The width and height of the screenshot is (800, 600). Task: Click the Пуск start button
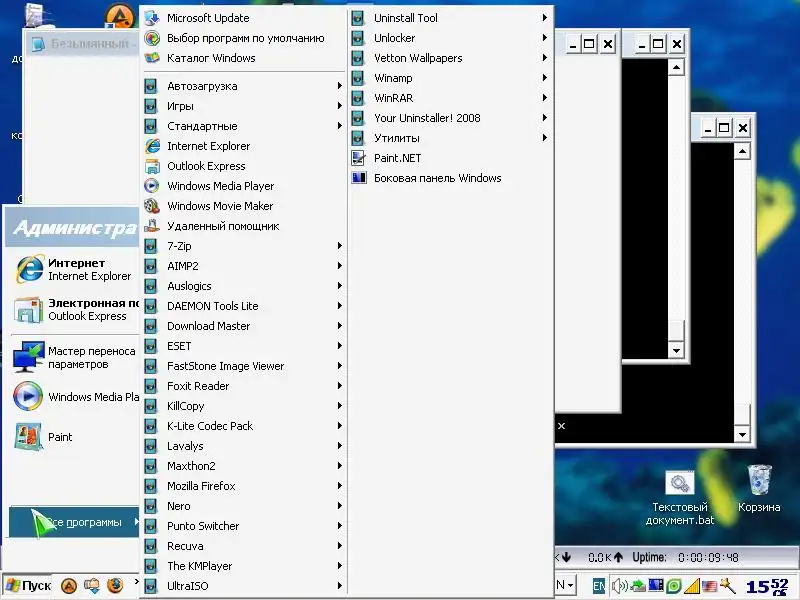pyautogui.click(x=28, y=586)
